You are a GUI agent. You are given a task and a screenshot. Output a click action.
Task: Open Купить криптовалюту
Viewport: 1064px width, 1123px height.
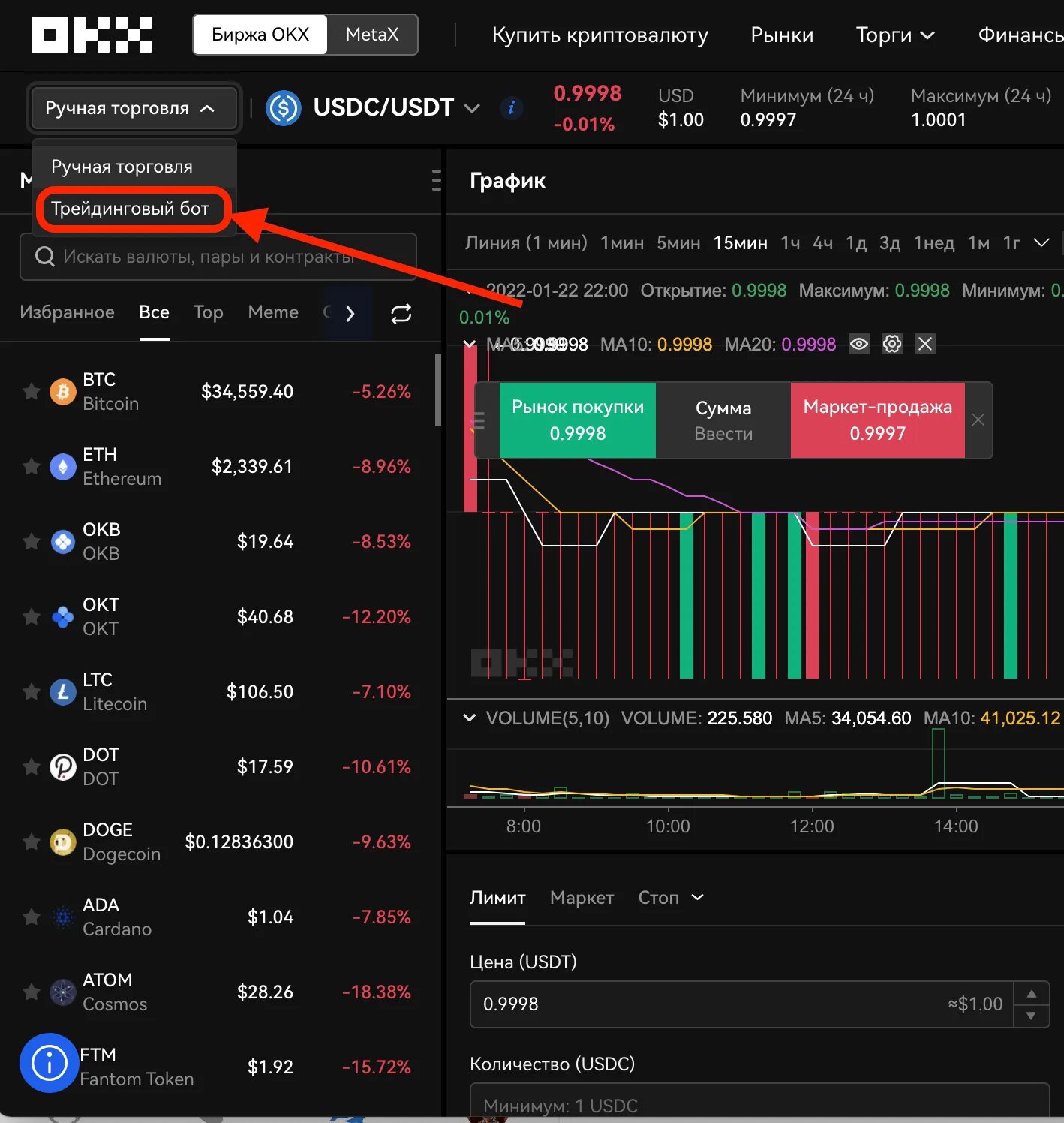[x=600, y=35]
